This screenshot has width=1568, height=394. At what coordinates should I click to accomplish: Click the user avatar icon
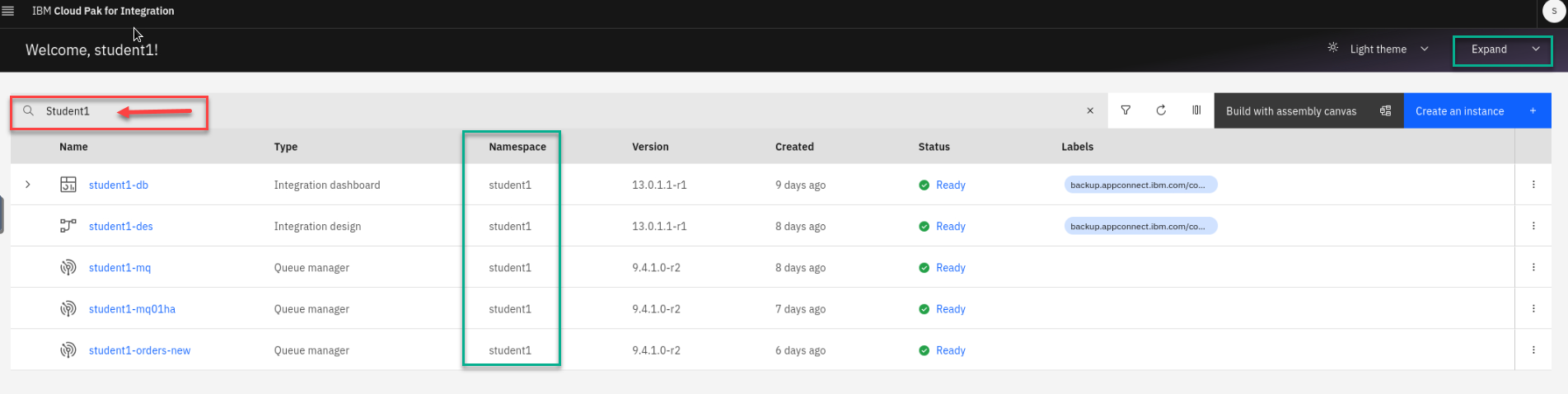click(1554, 11)
